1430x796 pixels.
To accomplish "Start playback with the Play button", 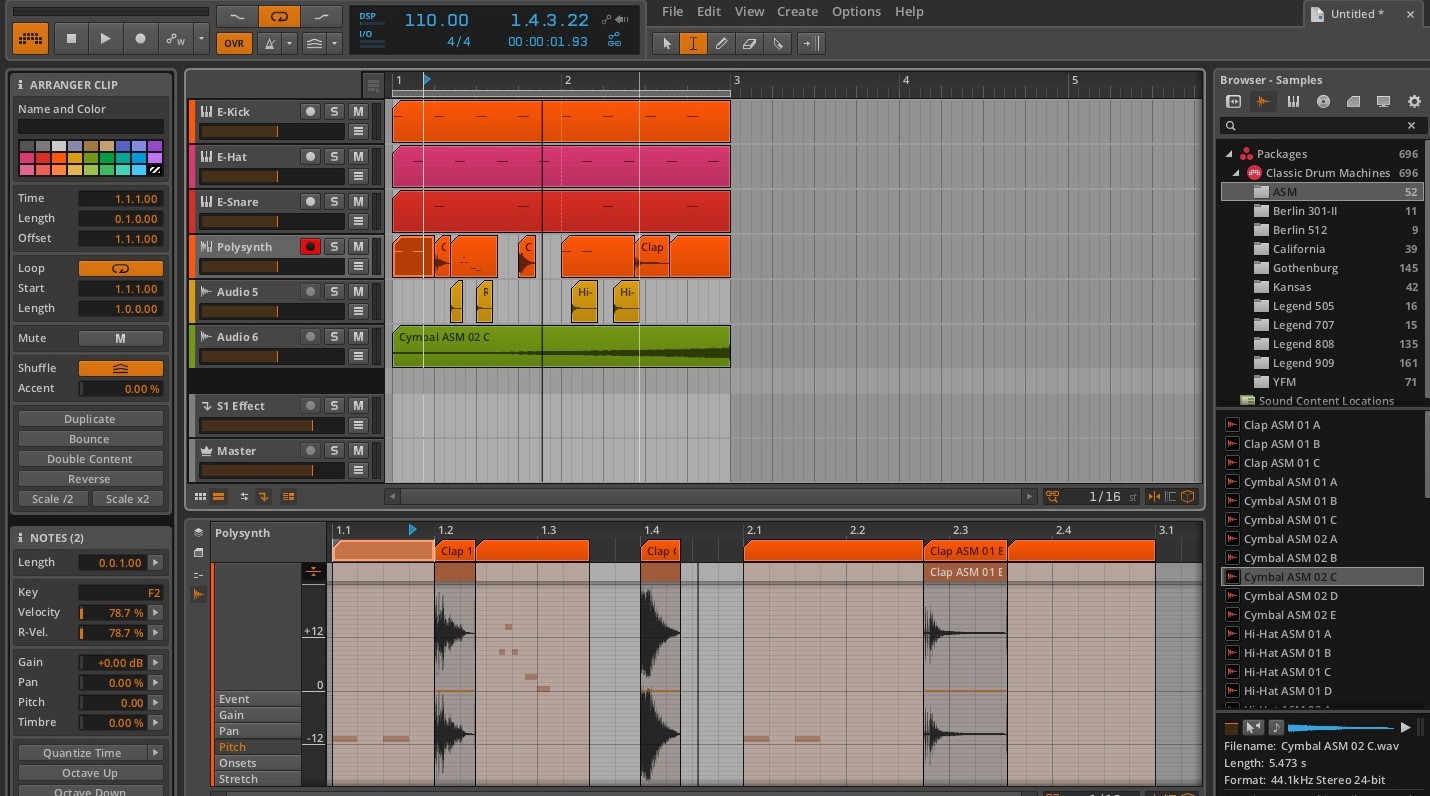I will [105, 39].
